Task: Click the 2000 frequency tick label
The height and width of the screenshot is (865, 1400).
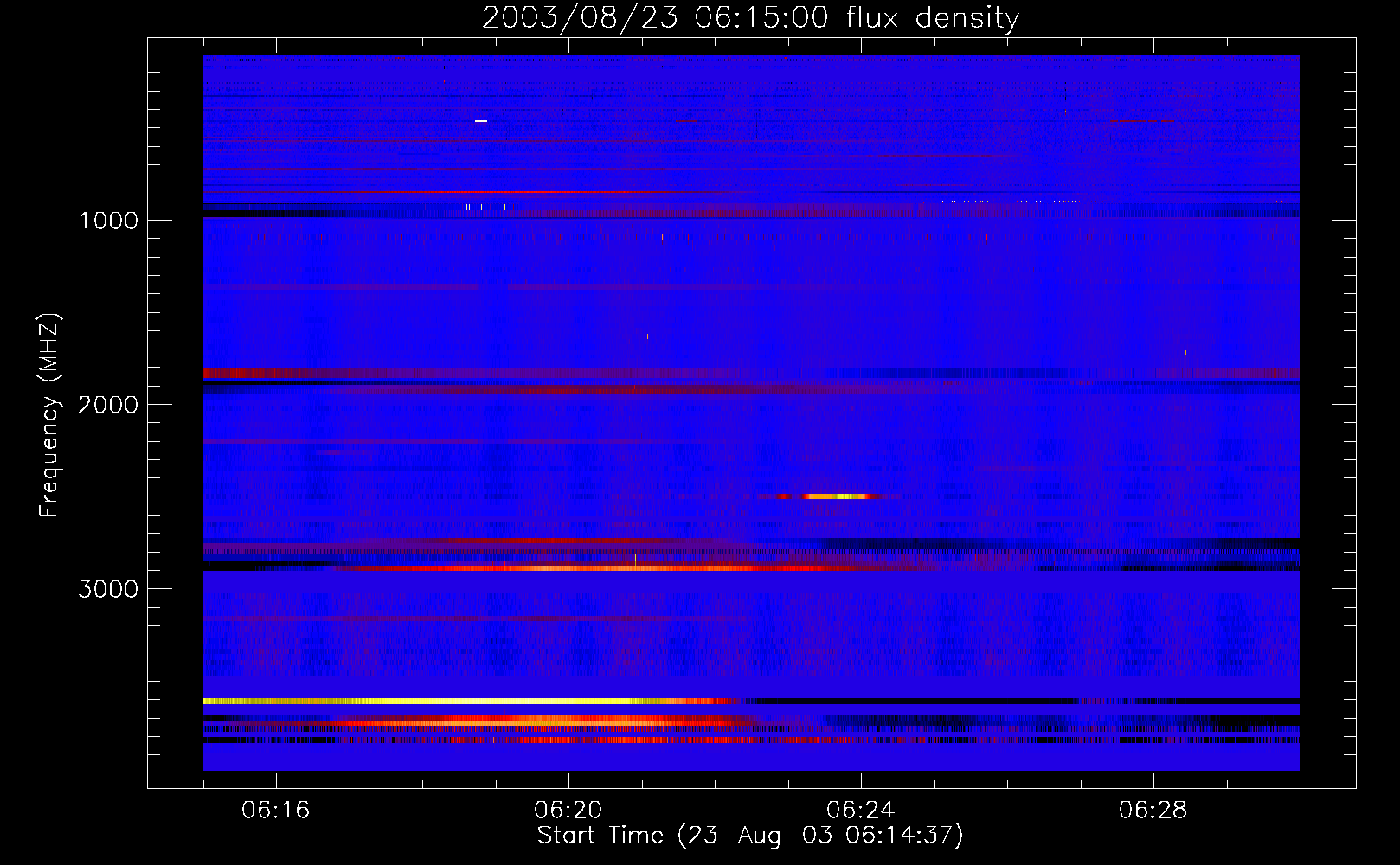Action: click(x=108, y=405)
